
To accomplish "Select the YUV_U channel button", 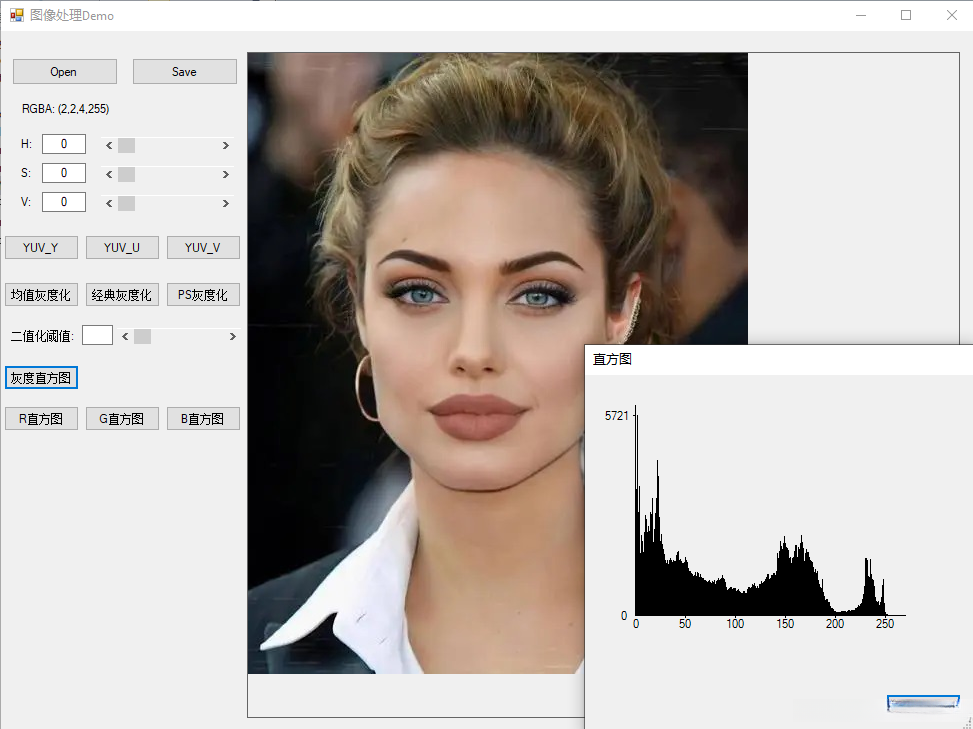I will coord(122,248).
